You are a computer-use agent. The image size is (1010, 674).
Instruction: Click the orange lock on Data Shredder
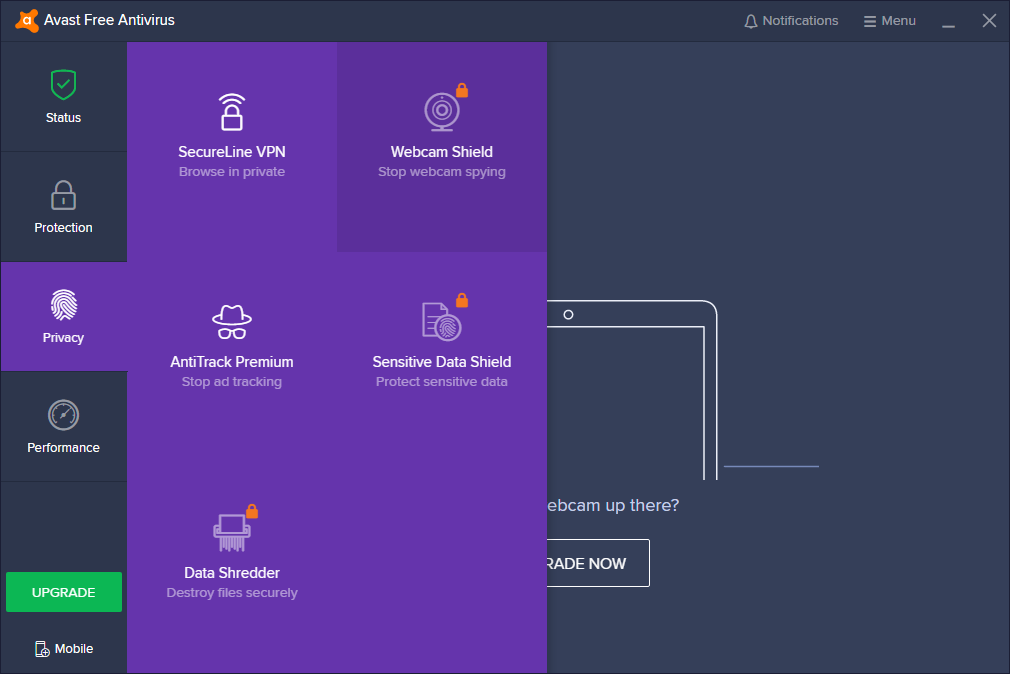pyautogui.click(x=252, y=511)
